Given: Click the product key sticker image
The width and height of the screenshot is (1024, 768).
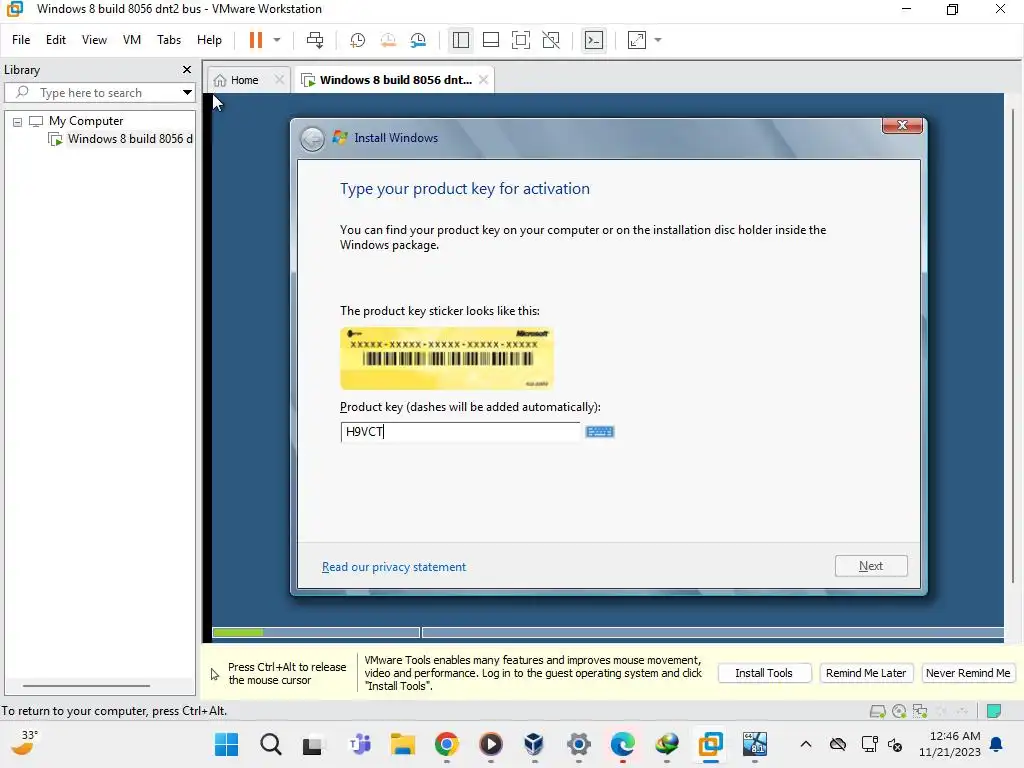Looking at the screenshot, I should (x=447, y=359).
